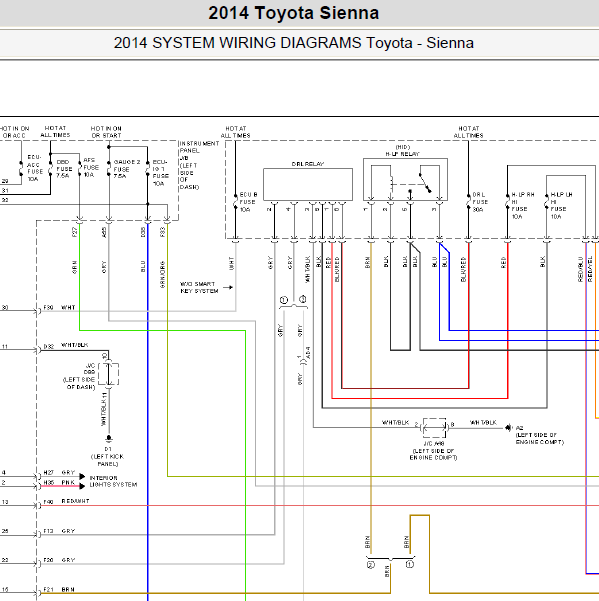Image resolution: width=599 pixels, height=601 pixels.
Task: Click the "DRL FUSE 30A" label
Action: tap(480, 202)
